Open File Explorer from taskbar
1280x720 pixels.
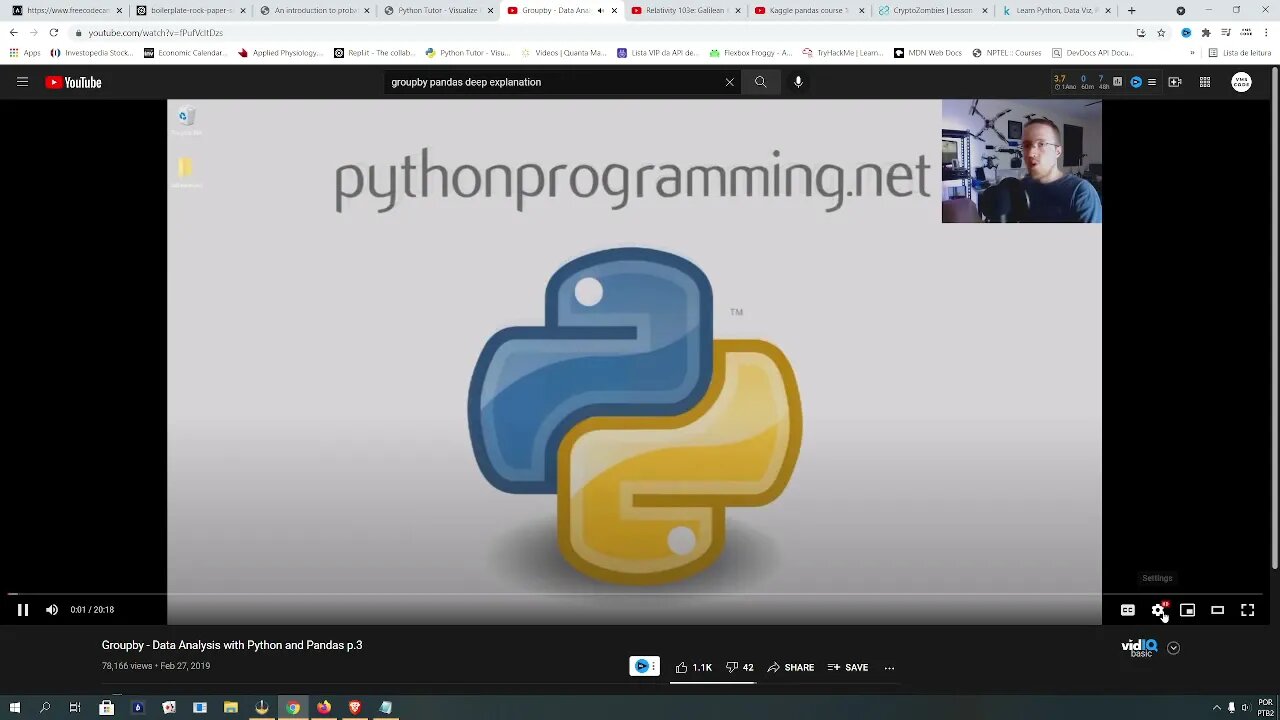tap(230, 707)
